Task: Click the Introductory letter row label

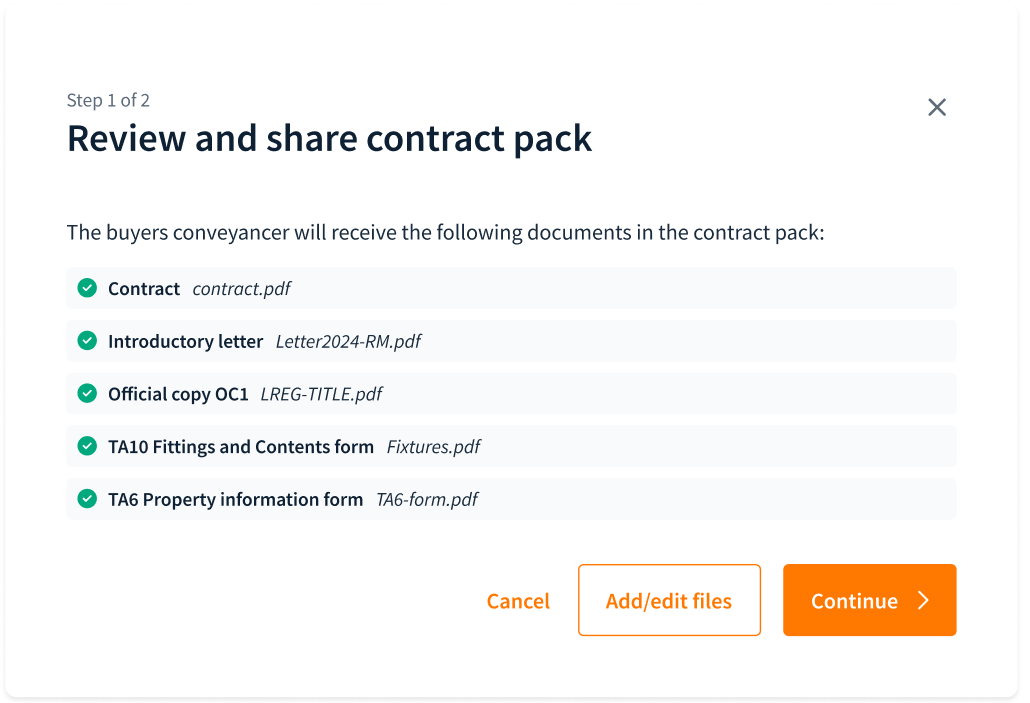Action: pos(185,341)
